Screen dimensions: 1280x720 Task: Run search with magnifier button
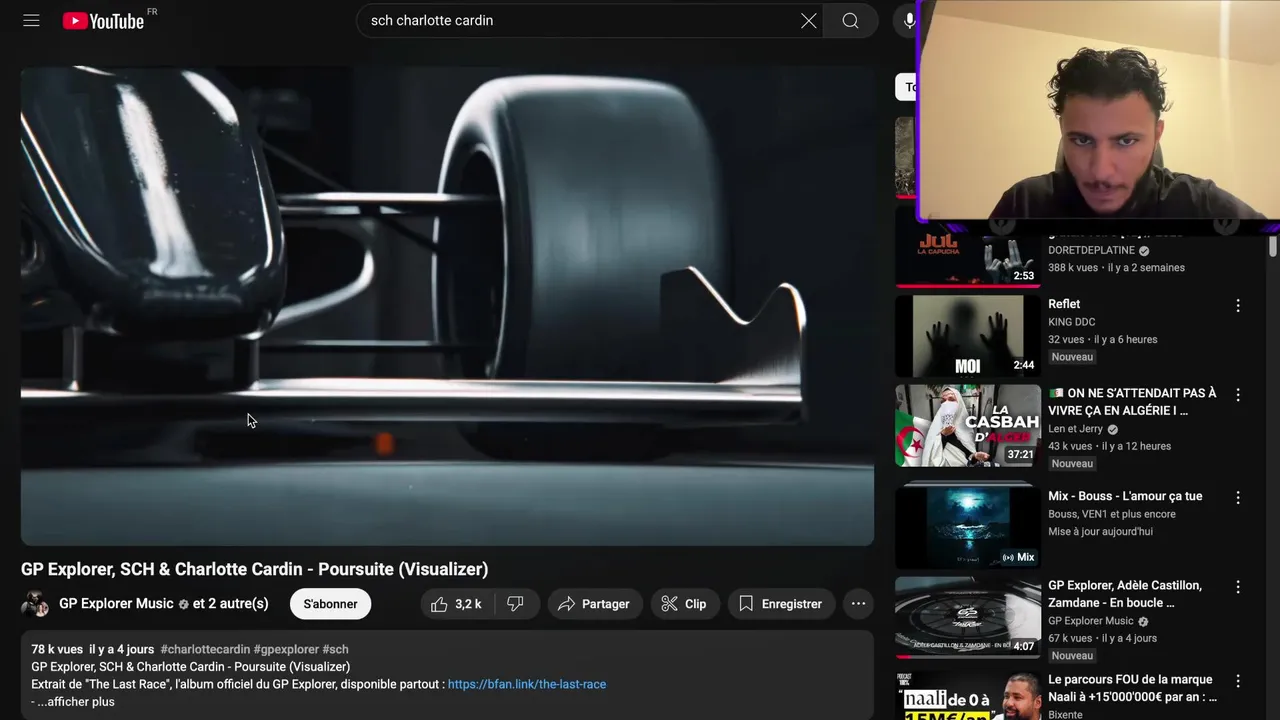(850, 20)
